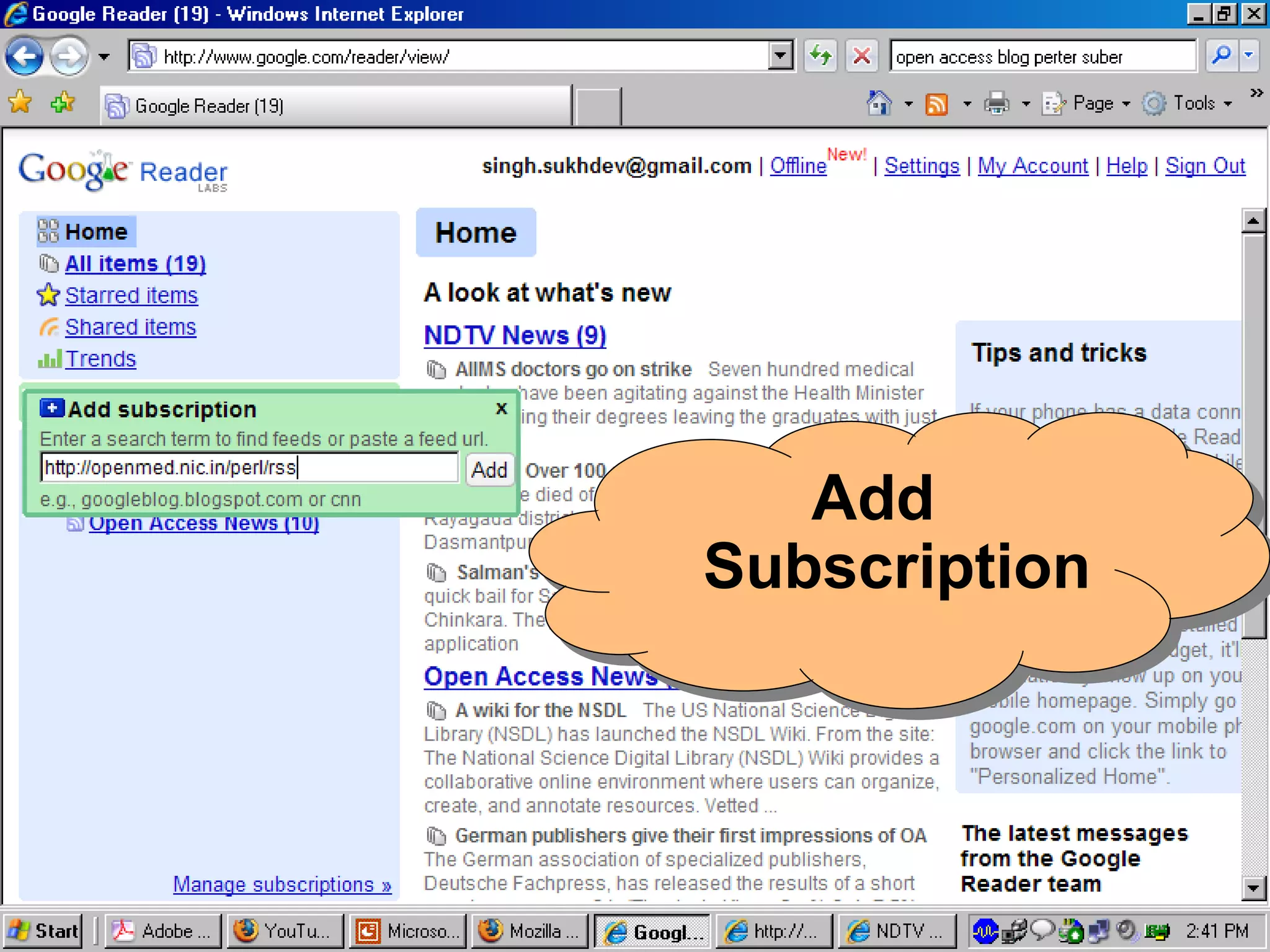Click the A wiki for the NSDL item

tap(540, 710)
